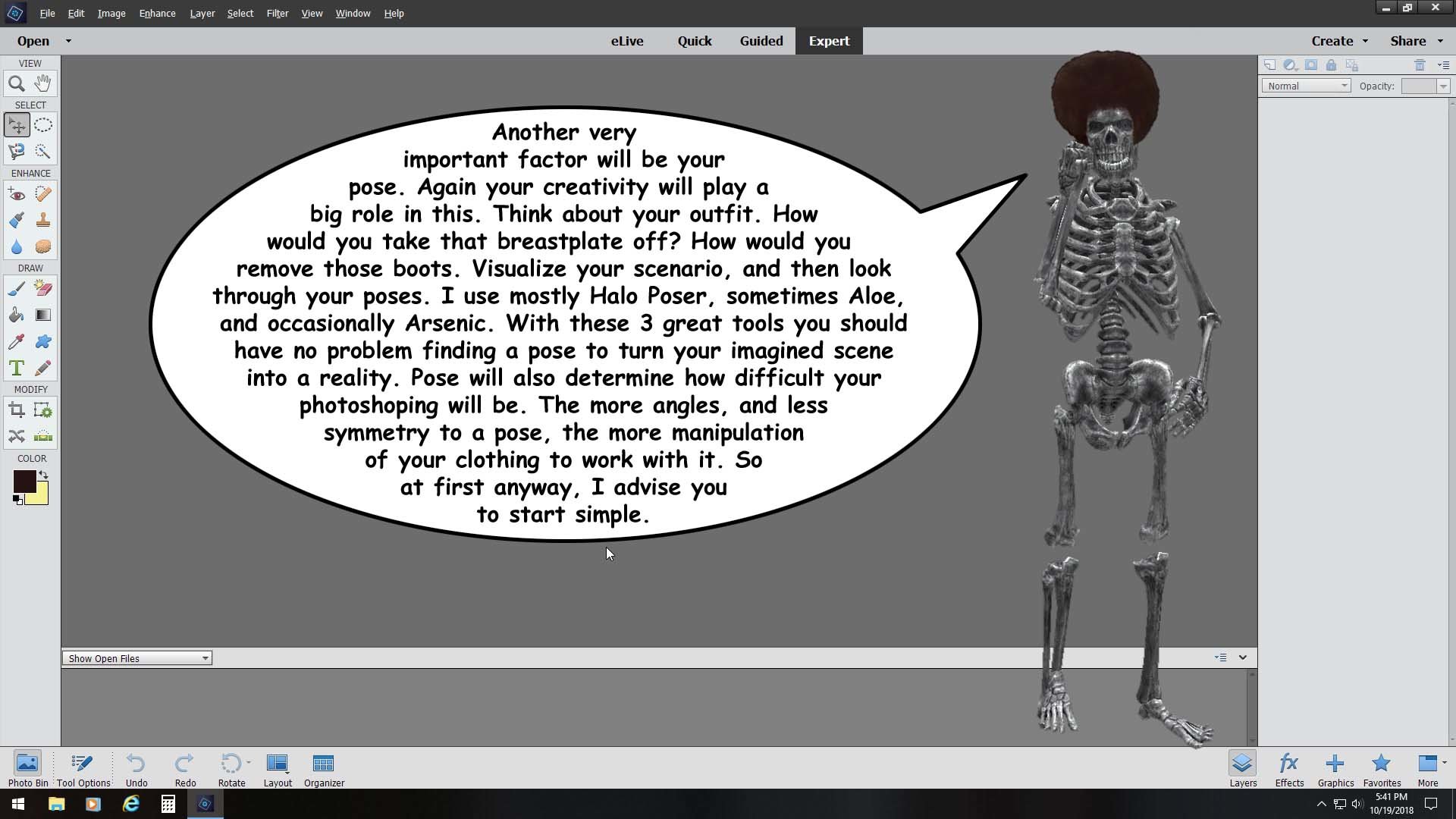This screenshot has width=1456, height=819.
Task: Select the Eraser tool
Action: (43, 289)
